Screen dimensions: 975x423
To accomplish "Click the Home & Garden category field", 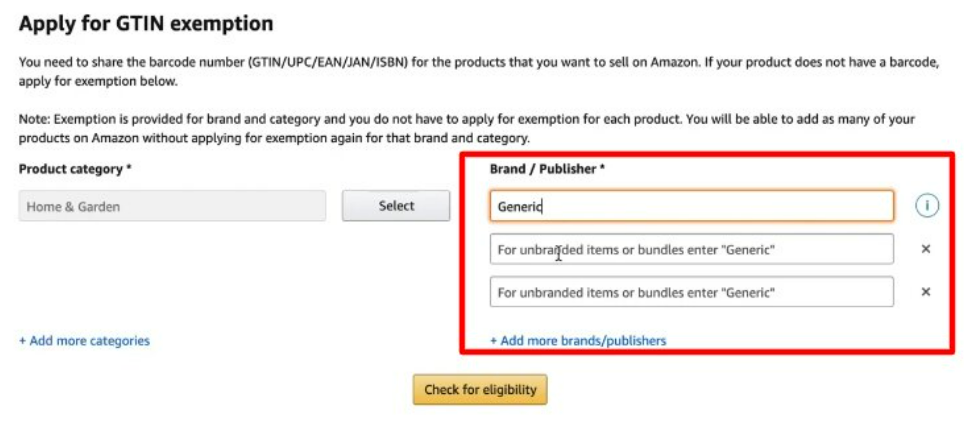I will (172, 206).
